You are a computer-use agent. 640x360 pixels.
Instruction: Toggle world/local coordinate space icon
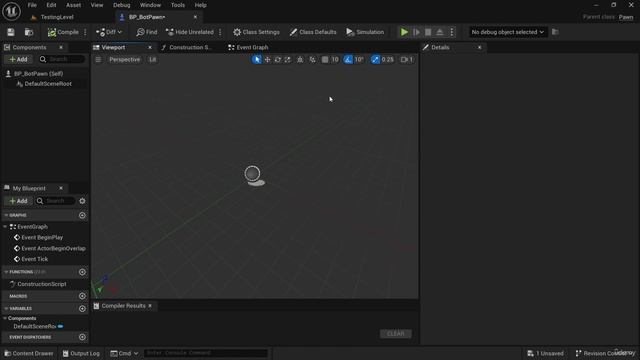point(300,60)
